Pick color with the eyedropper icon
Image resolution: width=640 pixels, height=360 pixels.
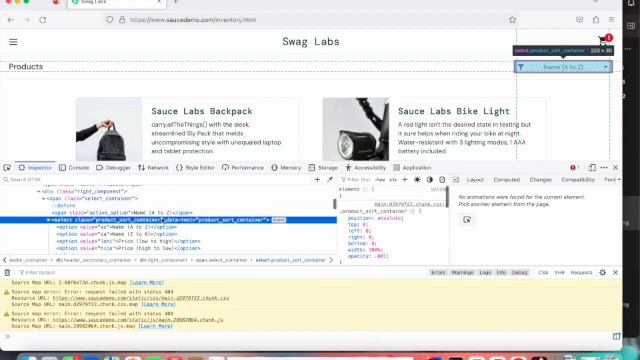coord(330,180)
